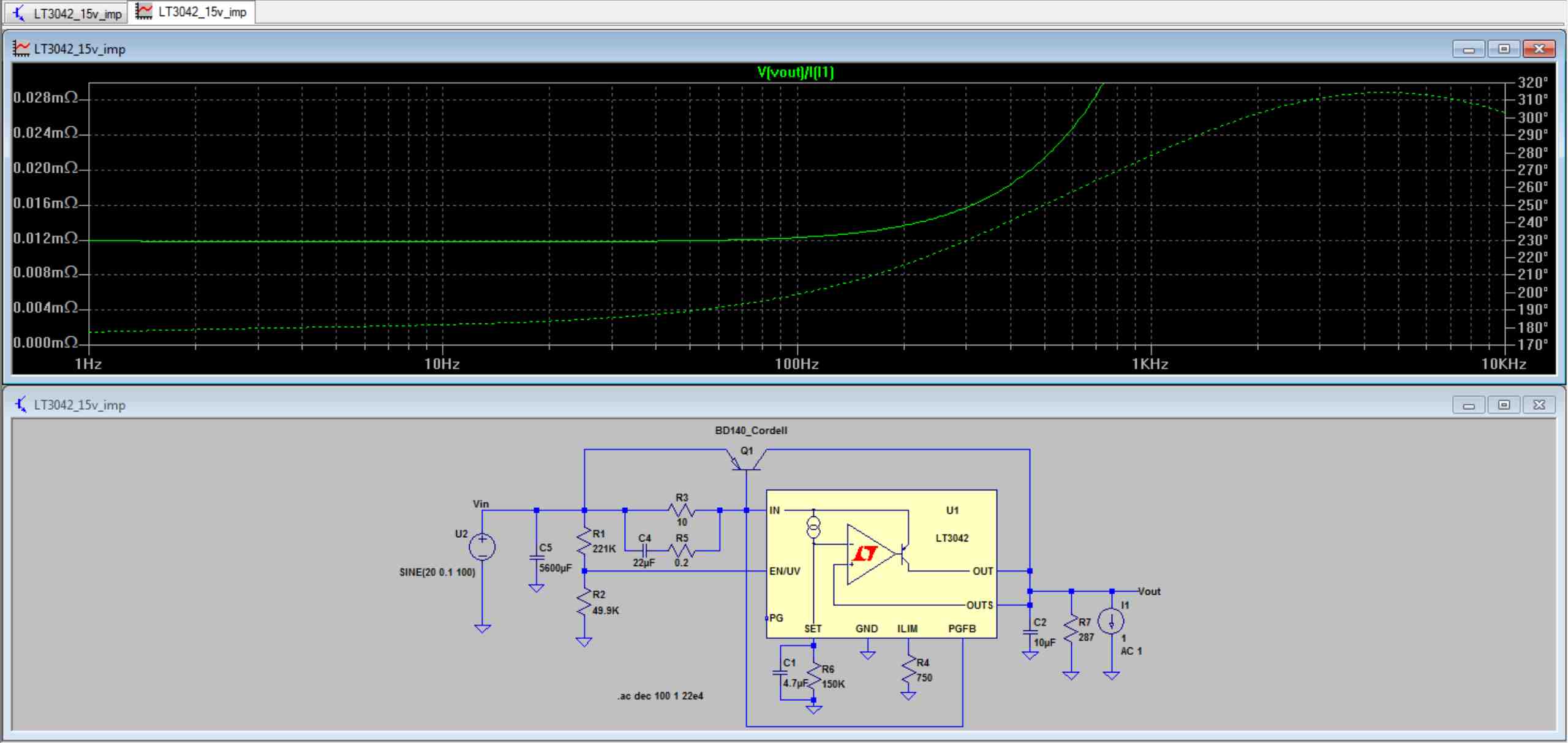This screenshot has height=743, width=1568.
Task: Click the 22µF value of C4
Action: (643, 562)
